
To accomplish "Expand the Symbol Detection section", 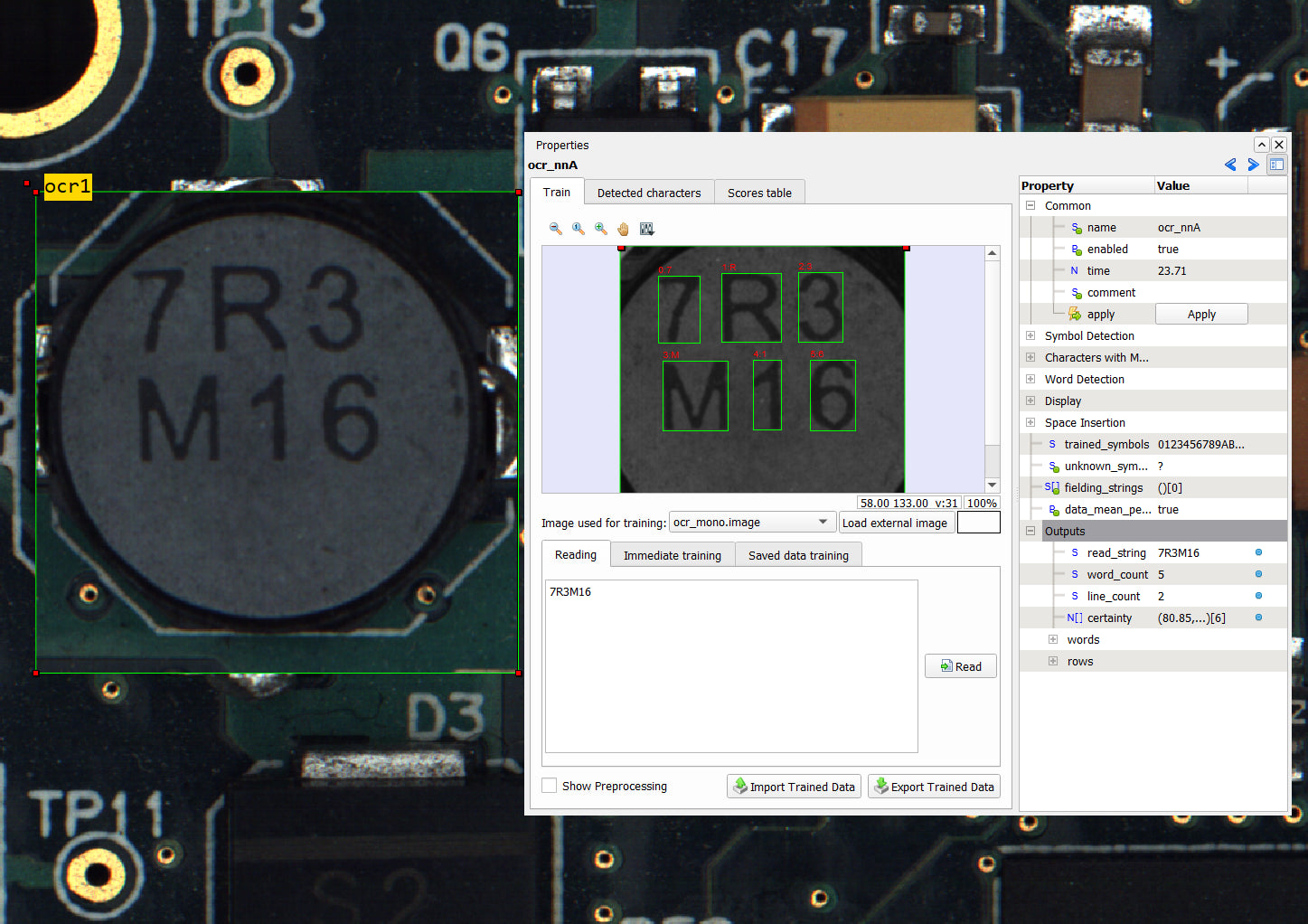I will tap(1030, 335).
